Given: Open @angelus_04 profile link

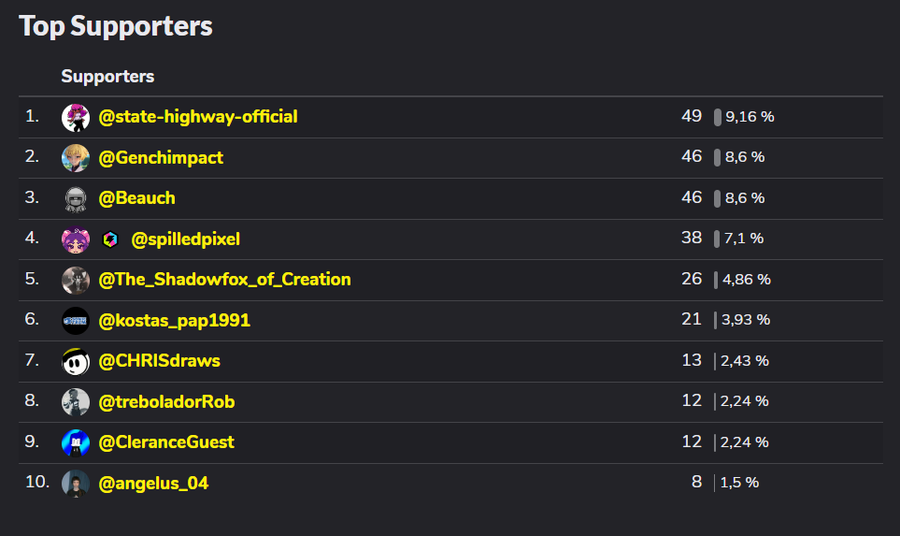Looking at the screenshot, I should point(154,483).
